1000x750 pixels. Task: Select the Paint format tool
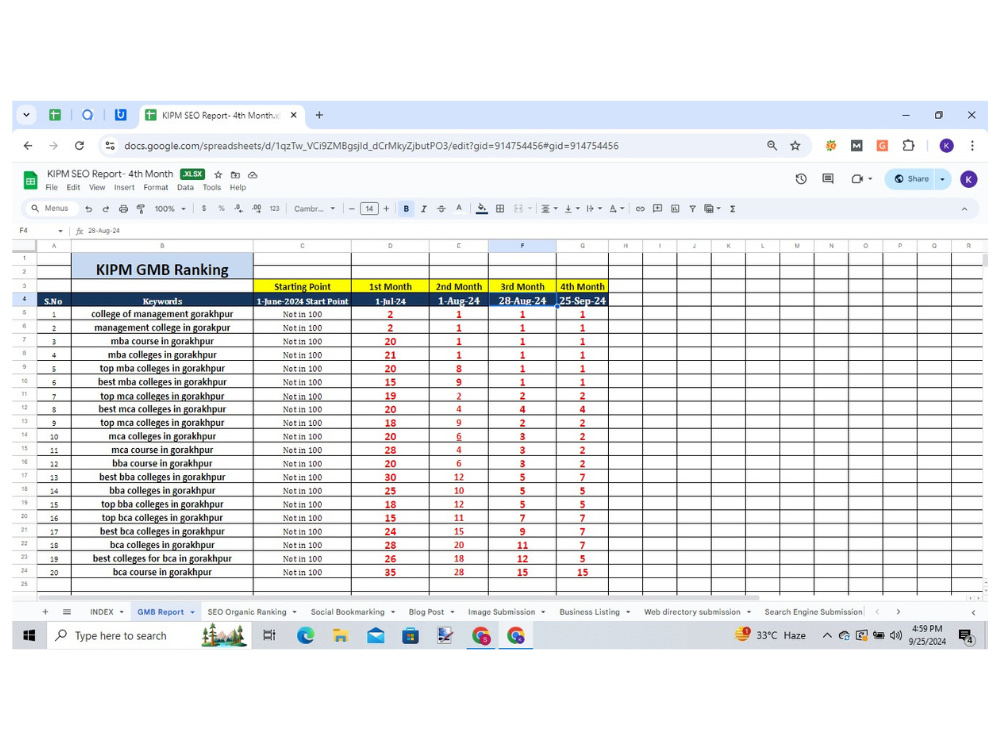[x=141, y=209]
